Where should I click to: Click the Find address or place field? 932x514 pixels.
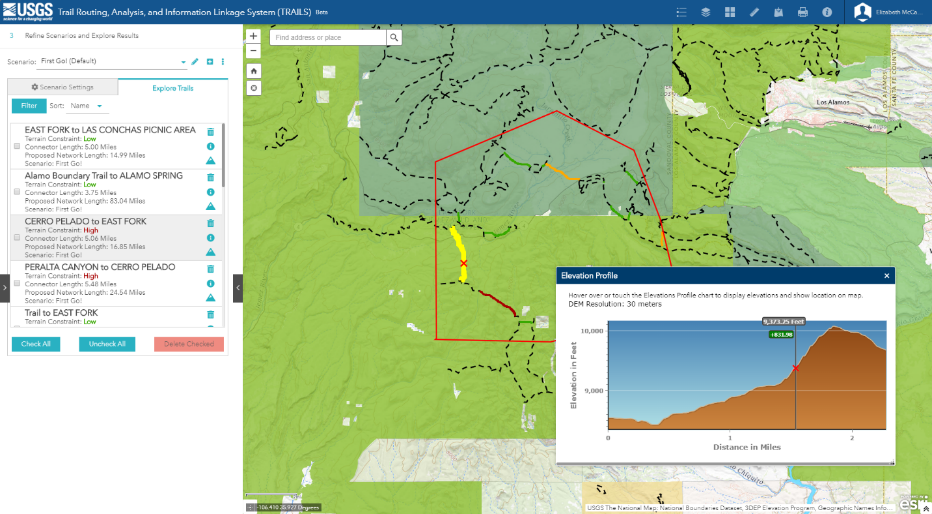click(x=328, y=37)
